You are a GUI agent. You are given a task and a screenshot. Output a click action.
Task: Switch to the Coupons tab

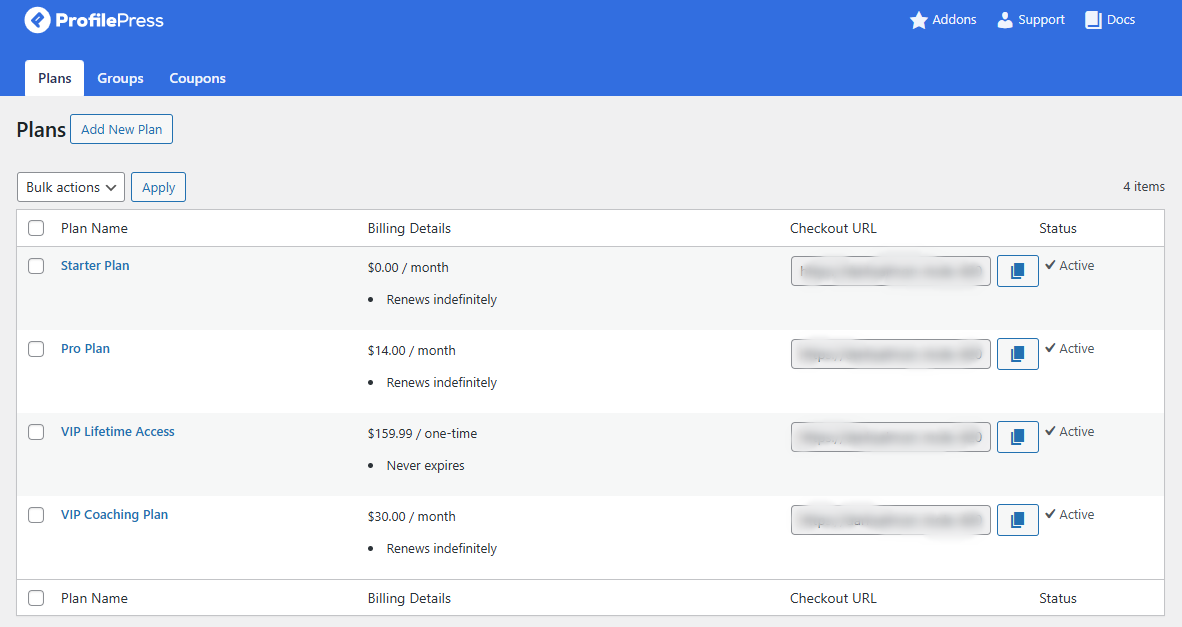(198, 78)
